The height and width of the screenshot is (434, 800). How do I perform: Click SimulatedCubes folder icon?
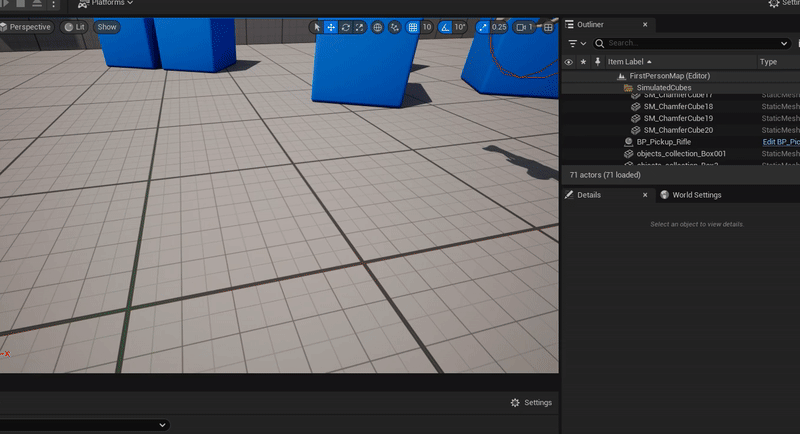click(x=629, y=88)
